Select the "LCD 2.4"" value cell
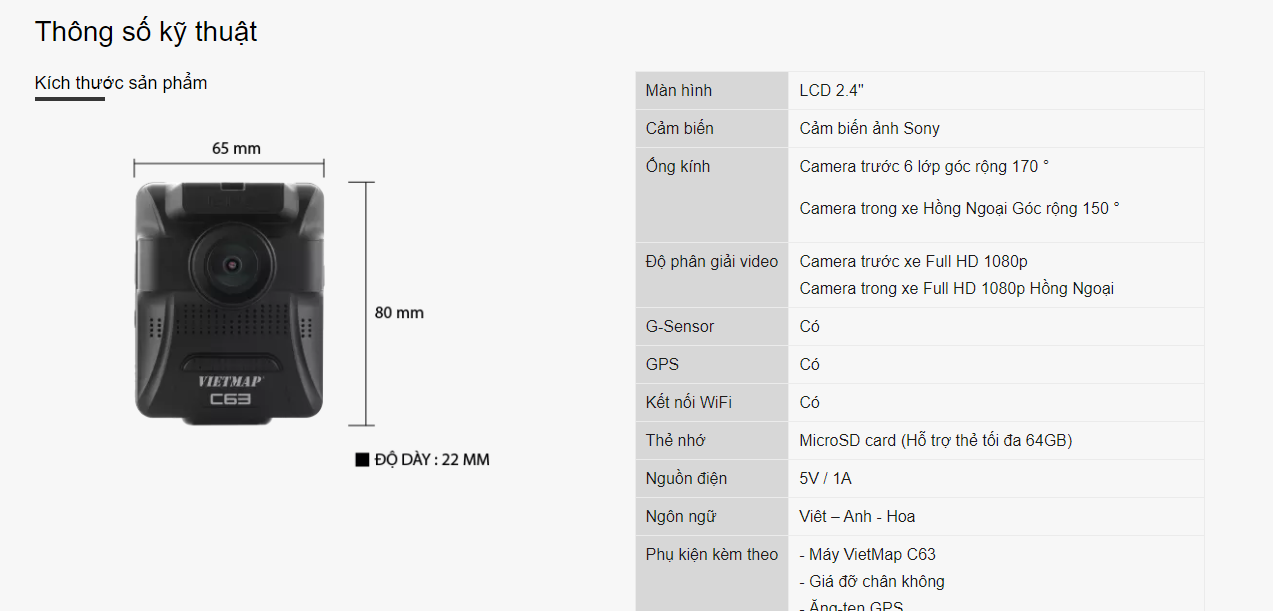Screen dimensions: 1273x611 click(x=831, y=91)
